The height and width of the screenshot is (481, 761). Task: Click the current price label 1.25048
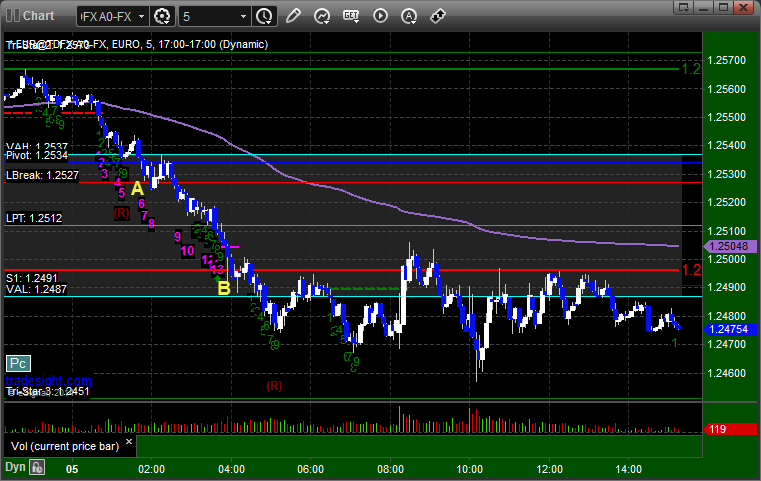pyautogui.click(x=728, y=246)
